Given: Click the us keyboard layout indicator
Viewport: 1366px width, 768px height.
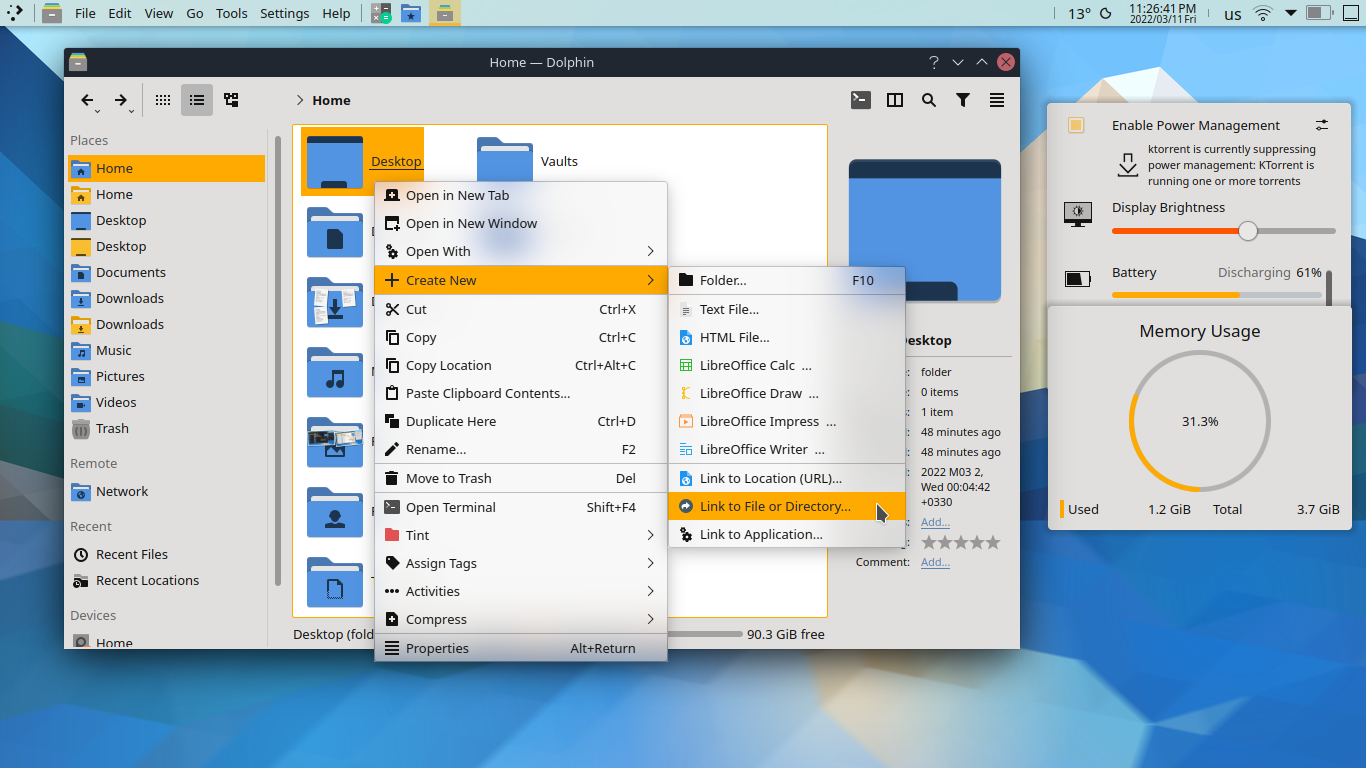Looking at the screenshot, I should (x=1233, y=13).
